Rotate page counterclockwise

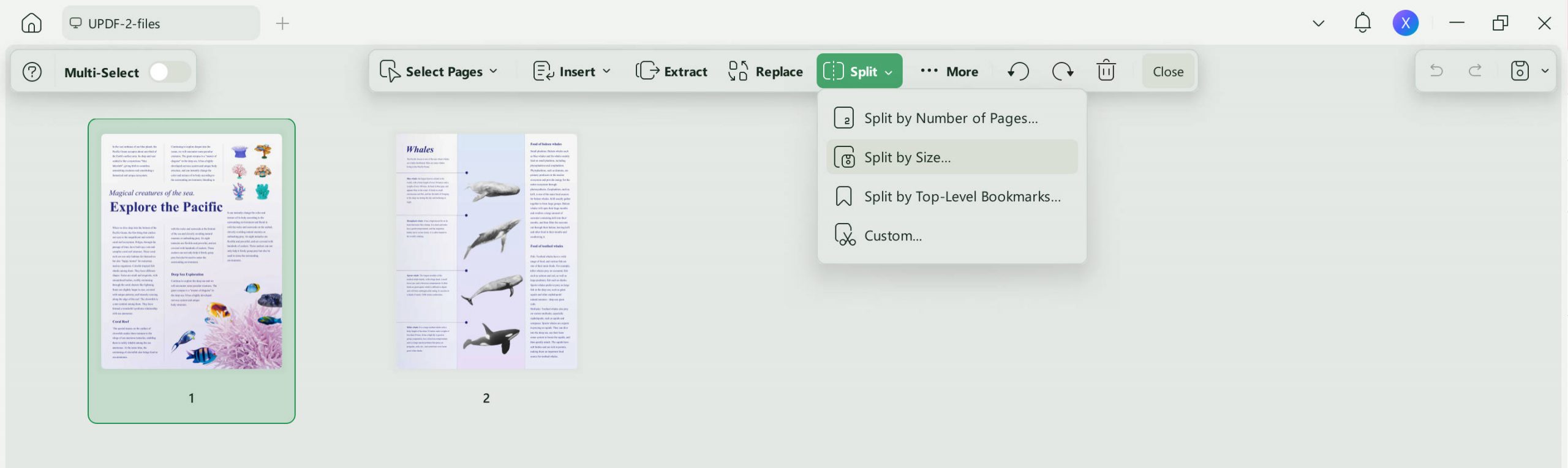coord(1018,71)
